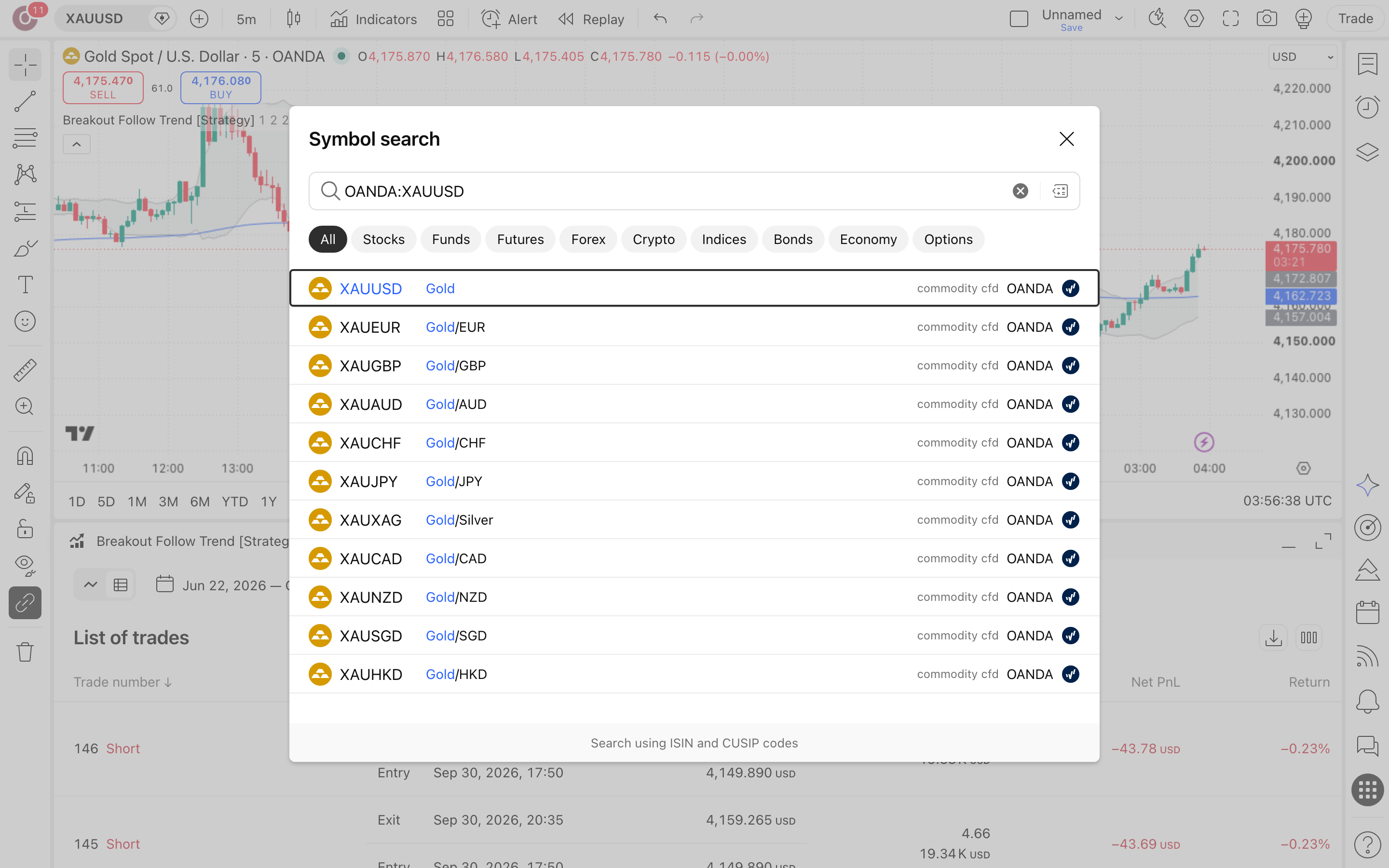Filter results by Crypto
This screenshot has height=868, width=1389.
653,239
